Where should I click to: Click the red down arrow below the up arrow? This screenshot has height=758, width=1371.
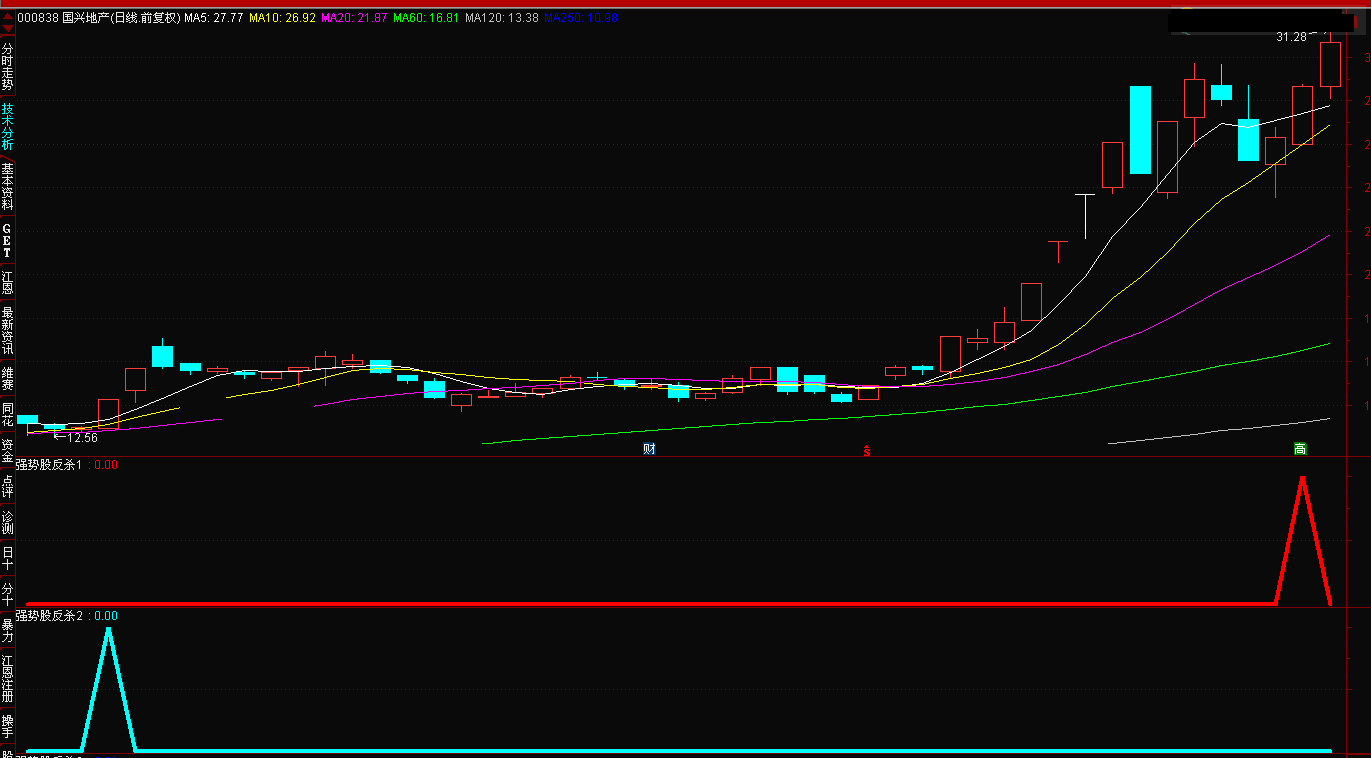[8, 28]
